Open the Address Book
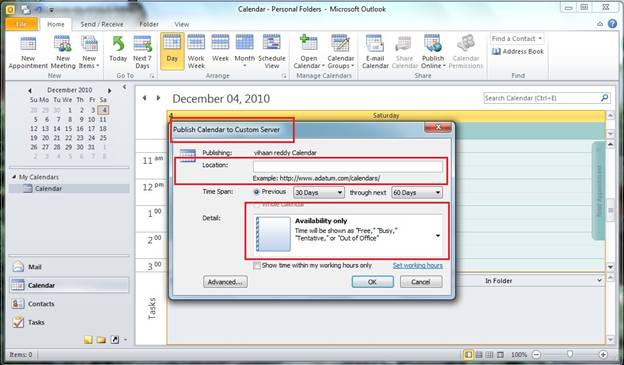Image resolution: width=624 pixels, height=365 pixels. click(x=518, y=51)
